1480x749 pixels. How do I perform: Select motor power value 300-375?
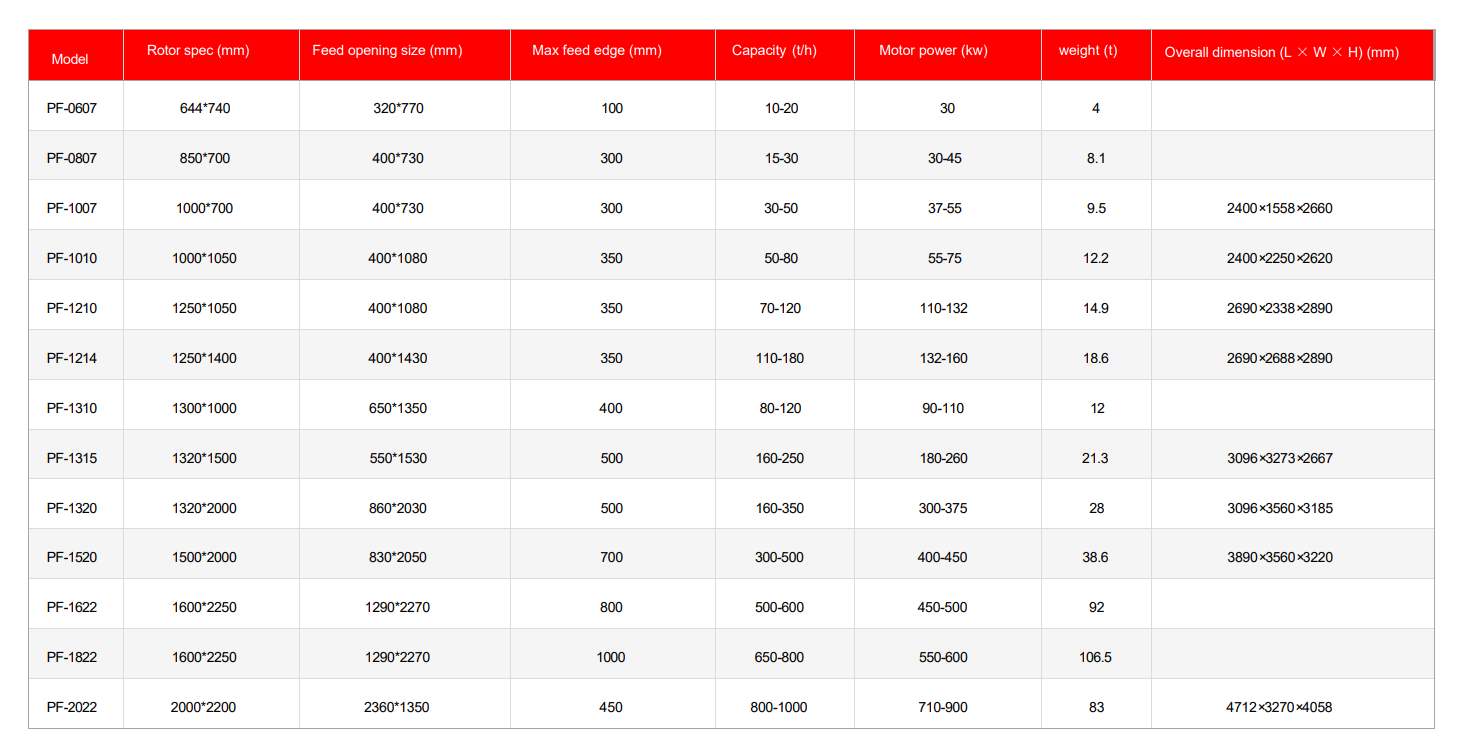coord(943,508)
